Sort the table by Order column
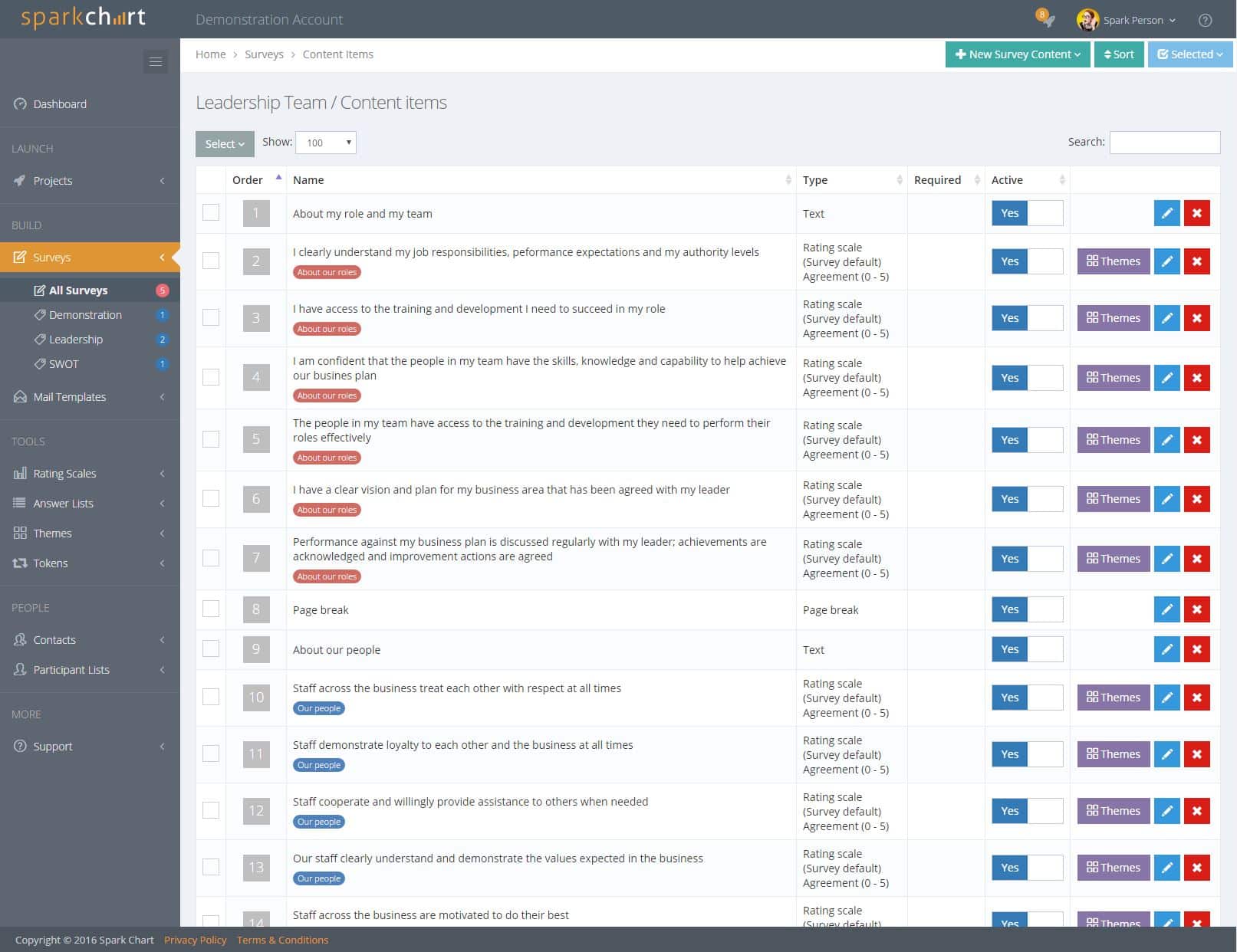 (256, 180)
